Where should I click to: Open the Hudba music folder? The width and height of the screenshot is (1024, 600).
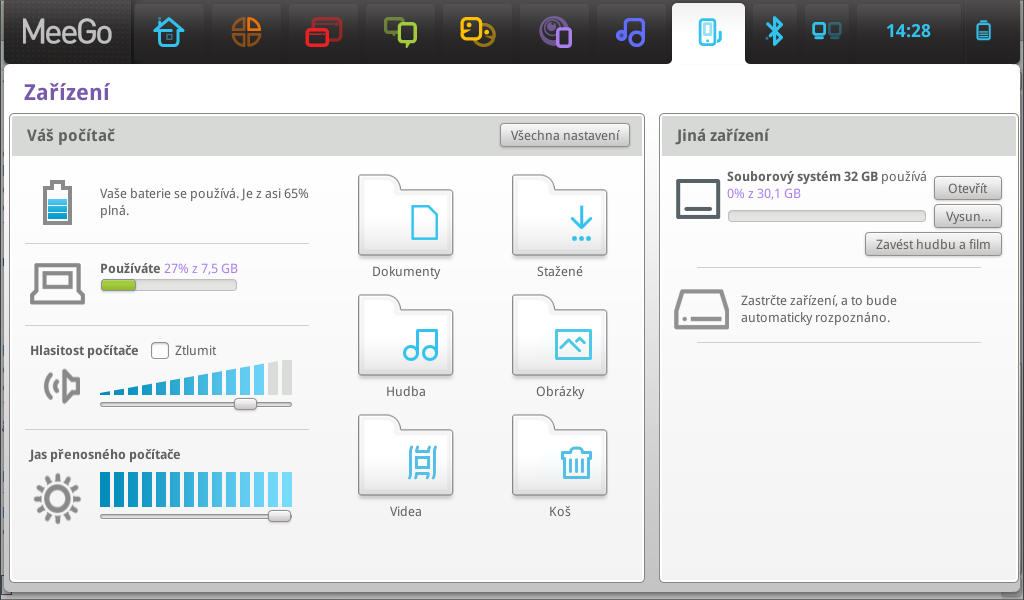pos(405,337)
